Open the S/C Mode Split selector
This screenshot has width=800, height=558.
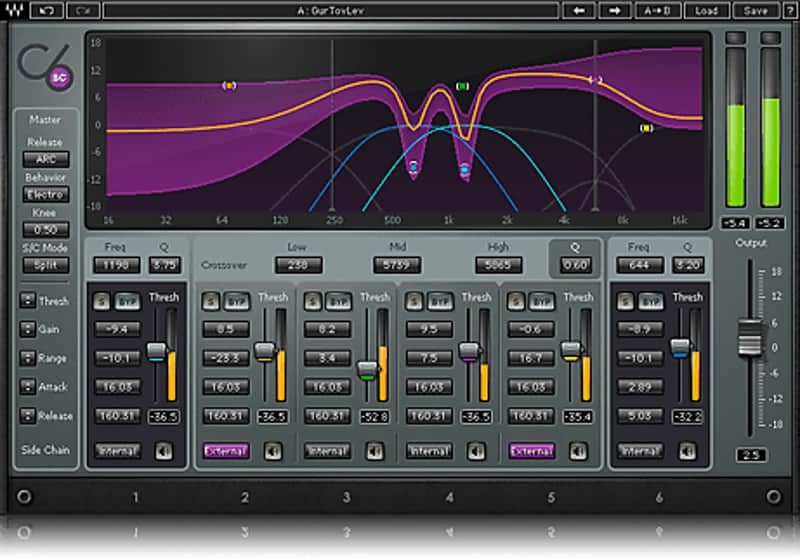[46, 265]
